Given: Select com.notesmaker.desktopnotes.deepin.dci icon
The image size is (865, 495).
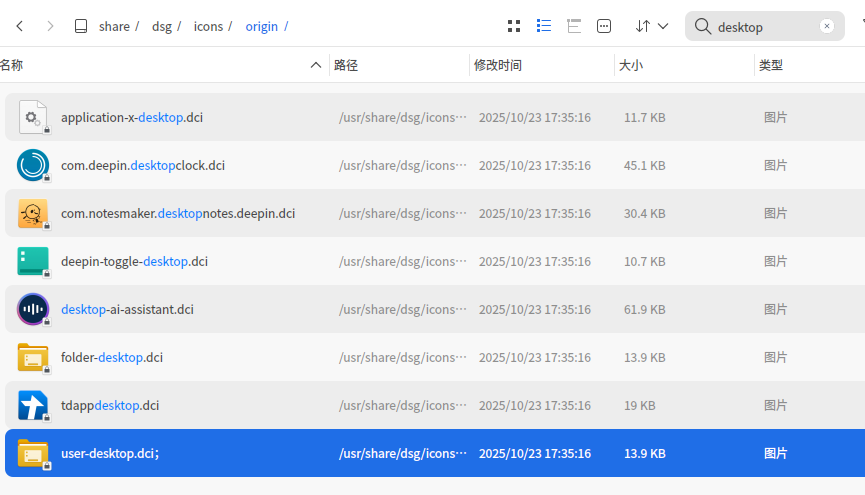Looking at the screenshot, I should tap(33, 213).
